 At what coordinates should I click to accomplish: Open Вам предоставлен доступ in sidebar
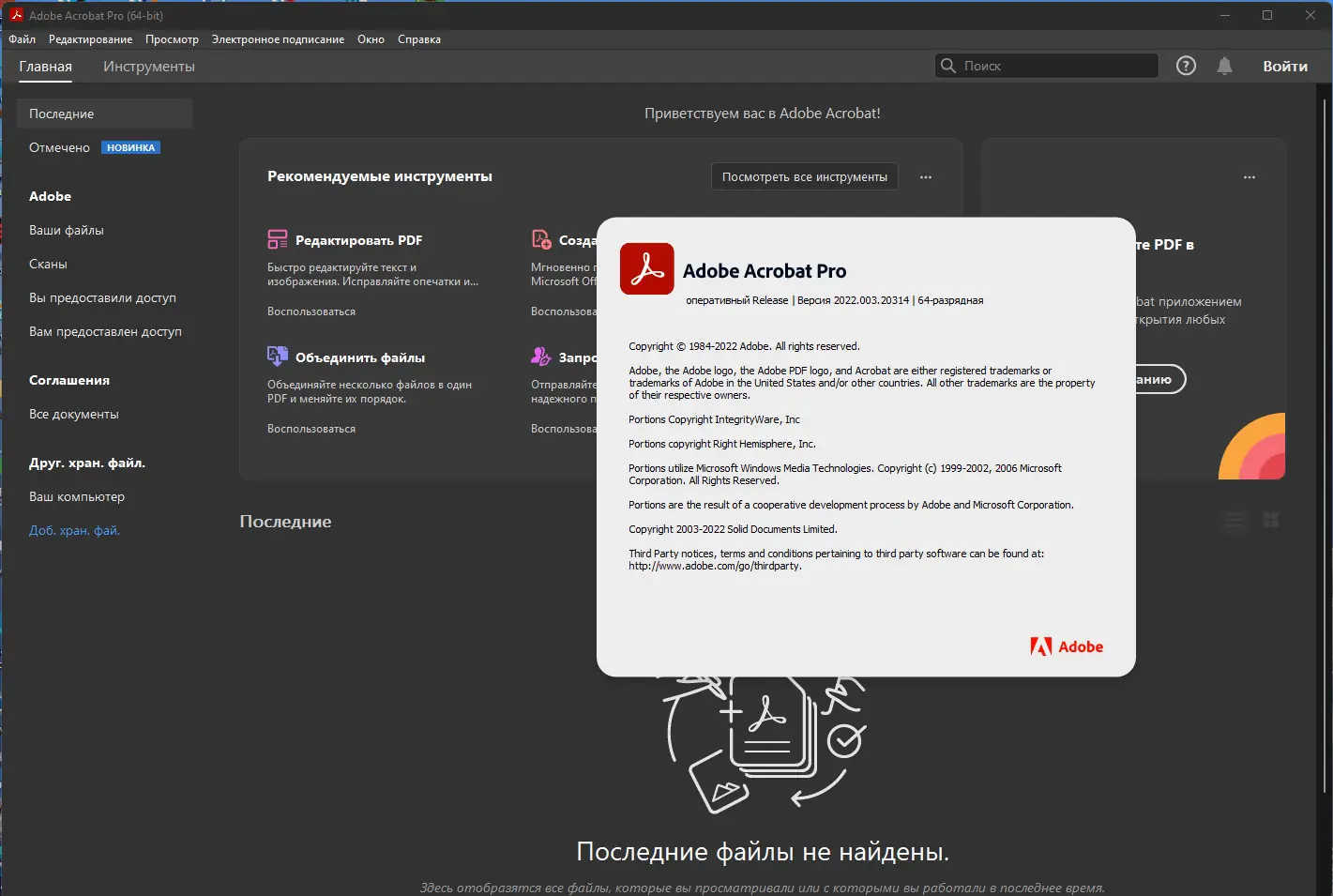pos(105,332)
